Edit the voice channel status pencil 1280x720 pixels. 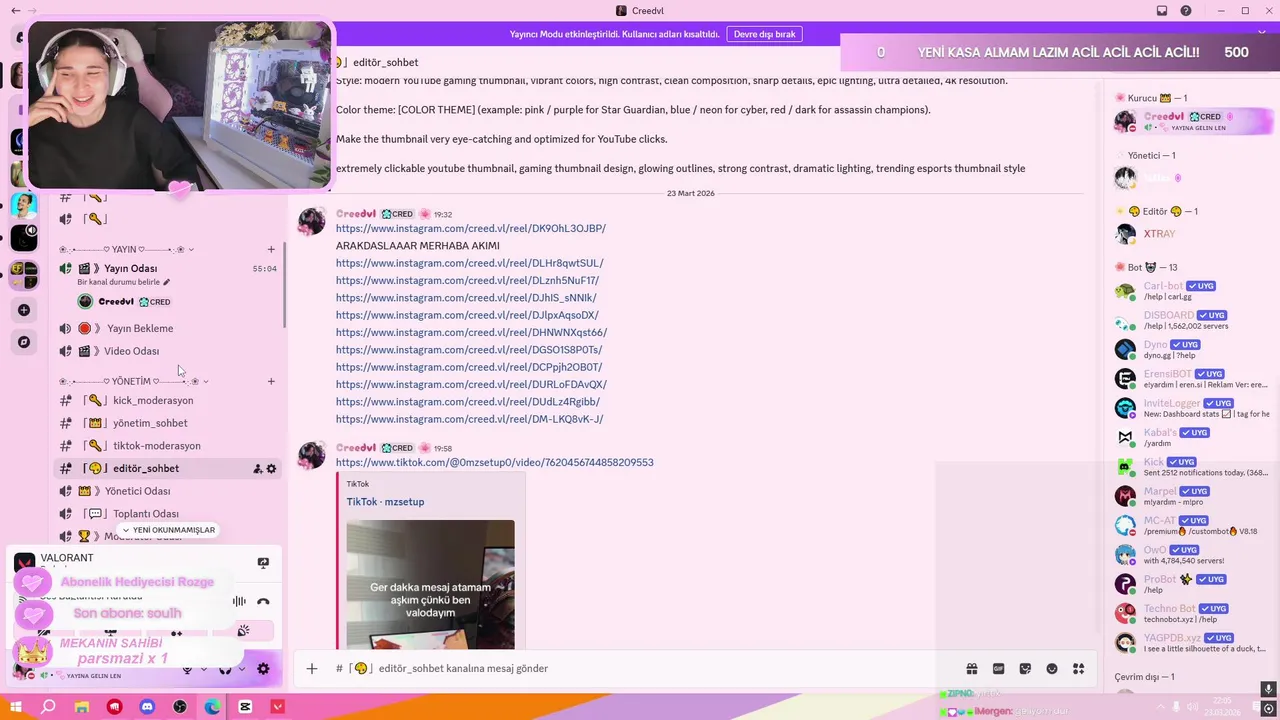(167, 282)
